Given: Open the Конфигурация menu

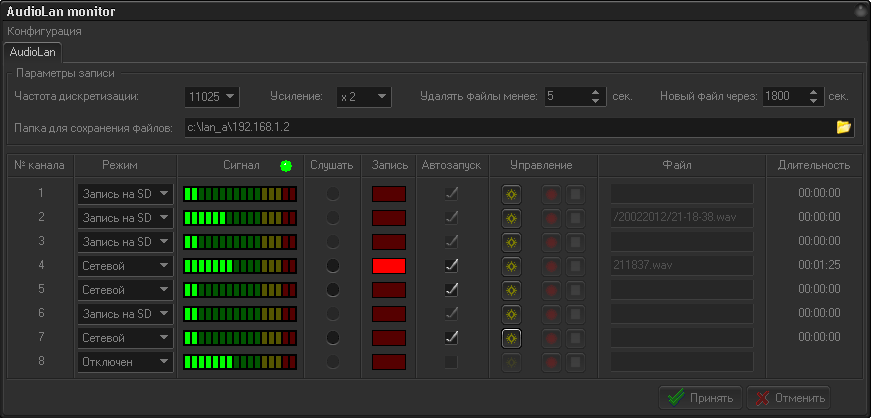Looking at the screenshot, I should [x=44, y=31].
